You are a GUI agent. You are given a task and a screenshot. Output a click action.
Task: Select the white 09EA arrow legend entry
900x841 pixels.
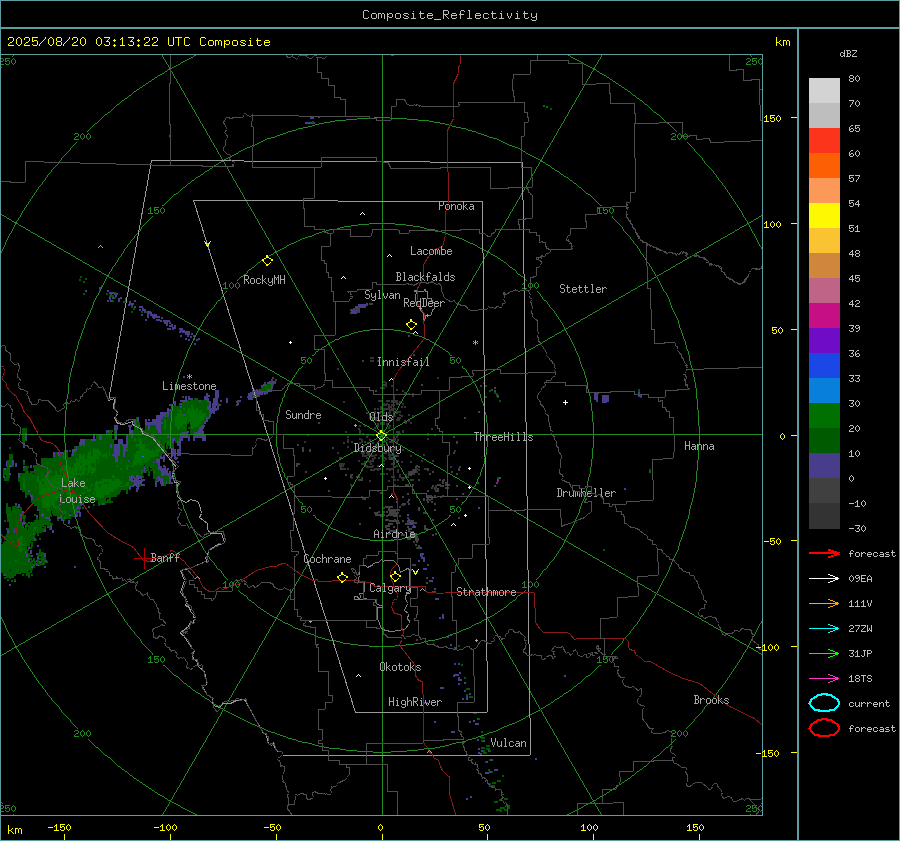coord(824,579)
